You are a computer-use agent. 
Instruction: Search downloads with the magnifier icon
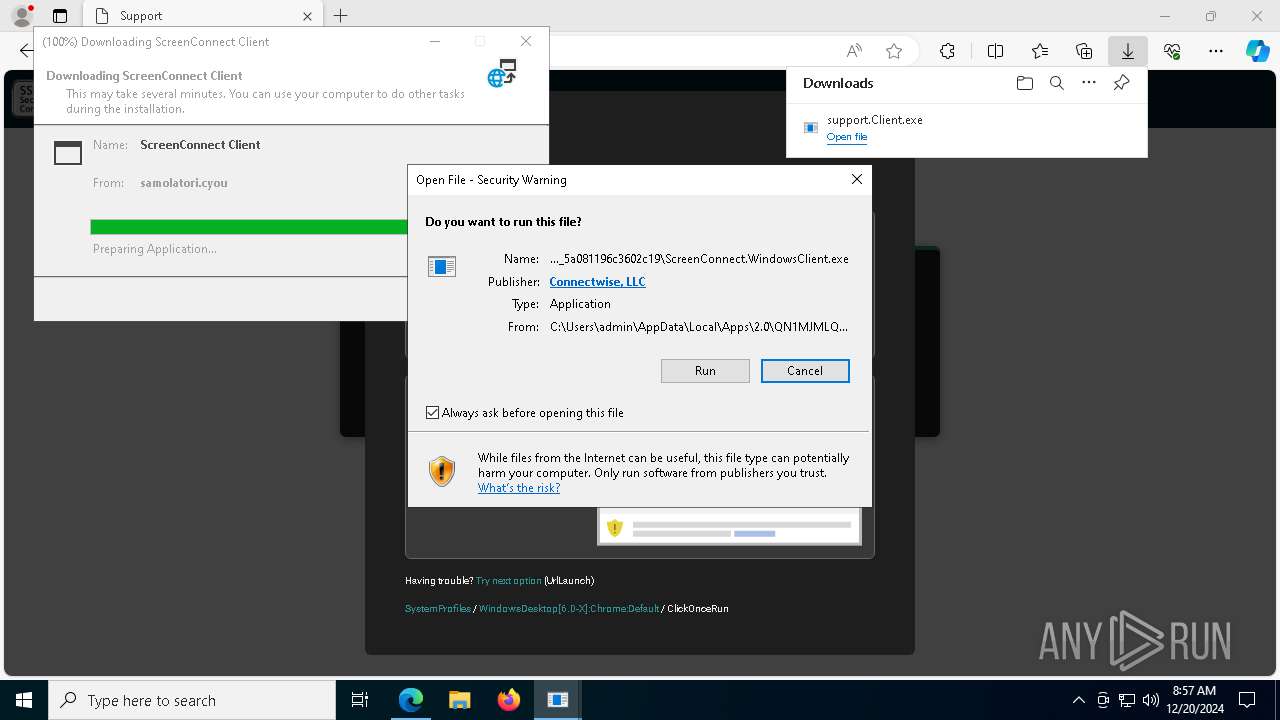[1056, 83]
